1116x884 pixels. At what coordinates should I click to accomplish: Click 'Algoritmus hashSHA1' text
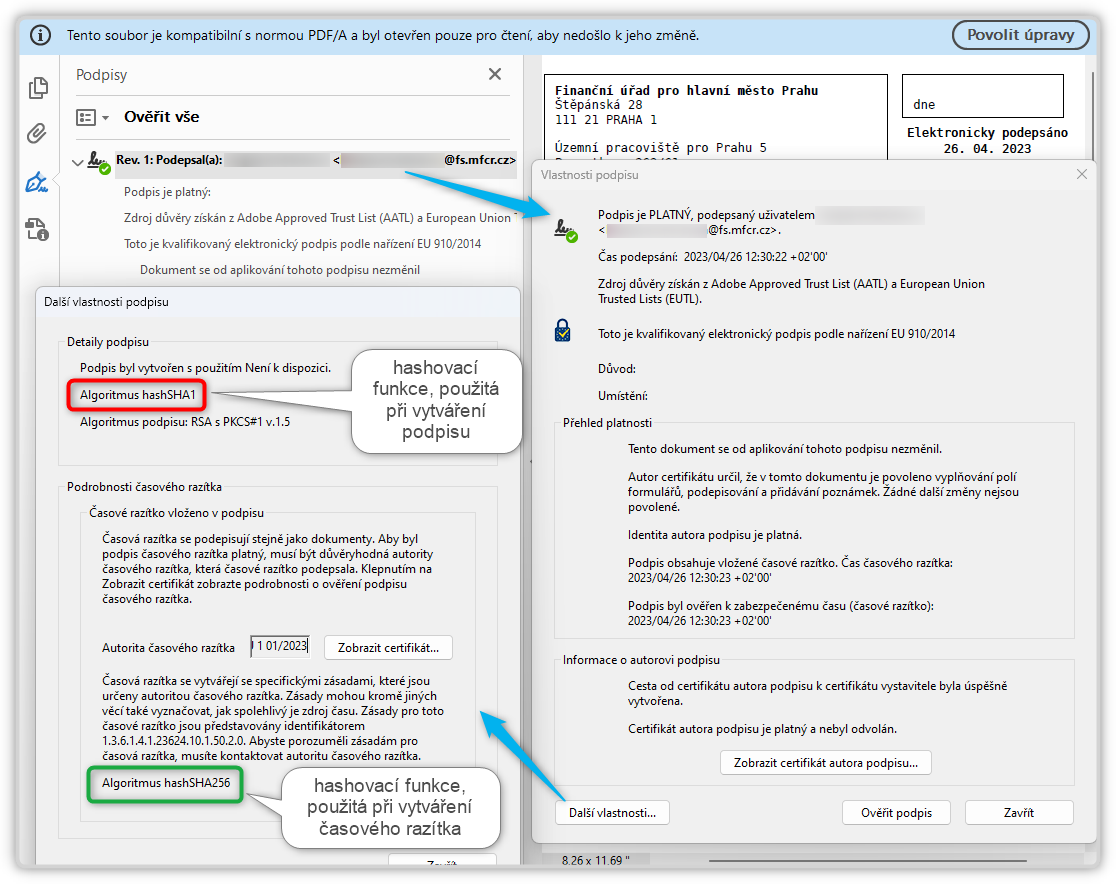[137, 395]
